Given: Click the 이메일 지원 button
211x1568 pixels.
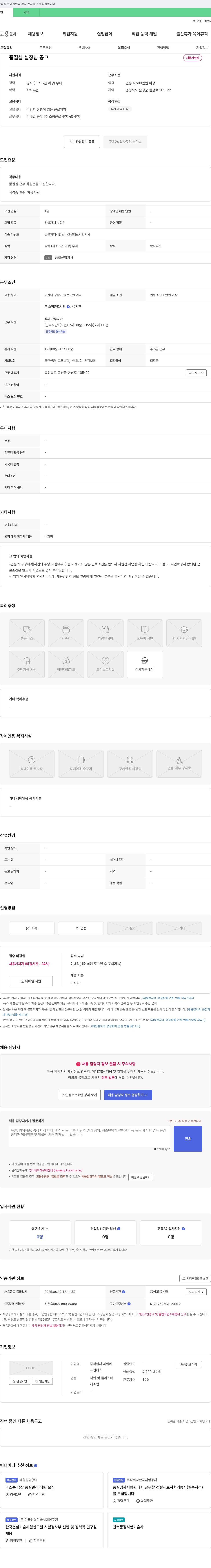Looking at the screenshot, I should coord(31,981).
